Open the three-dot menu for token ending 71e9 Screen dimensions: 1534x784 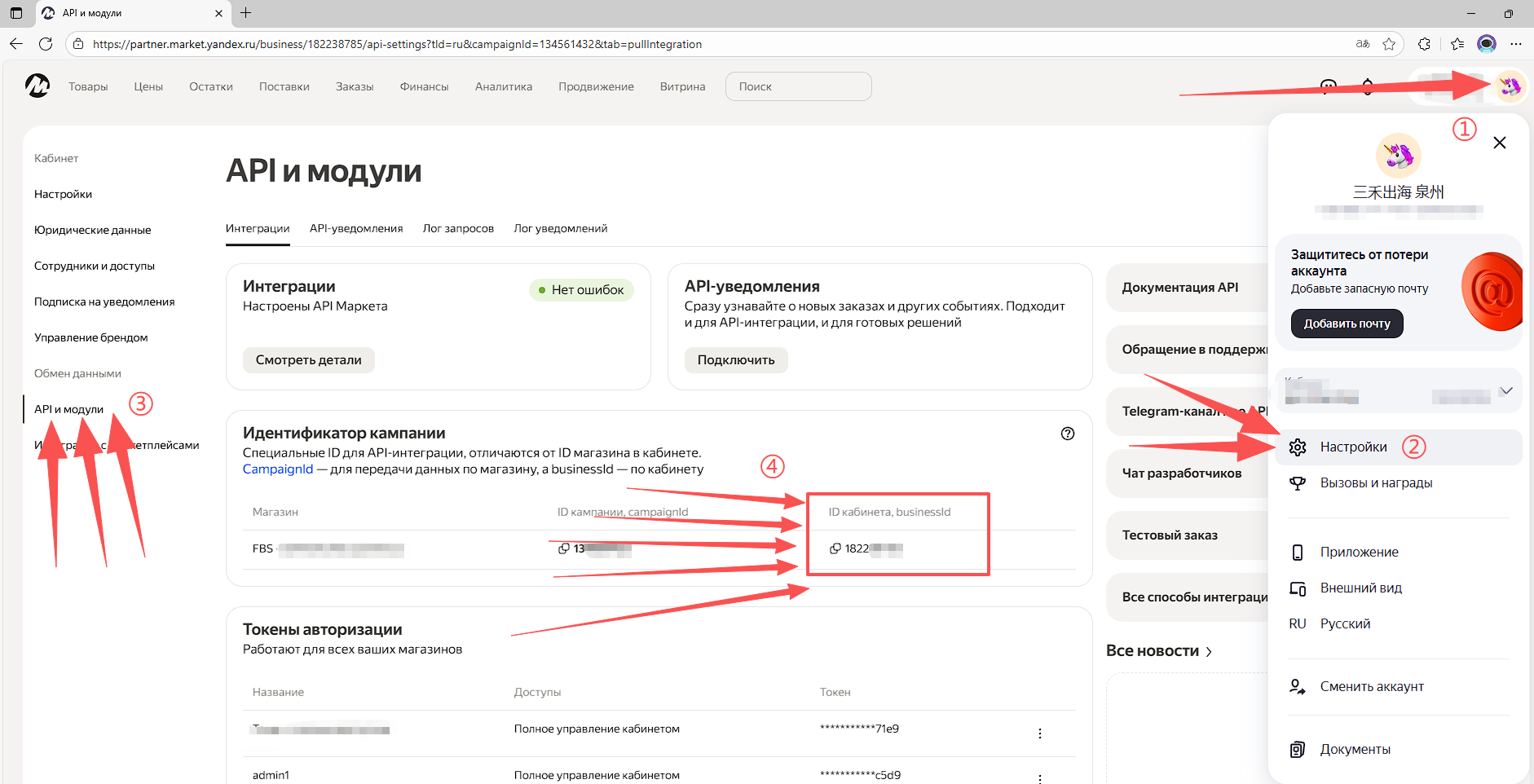point(1040,733)
